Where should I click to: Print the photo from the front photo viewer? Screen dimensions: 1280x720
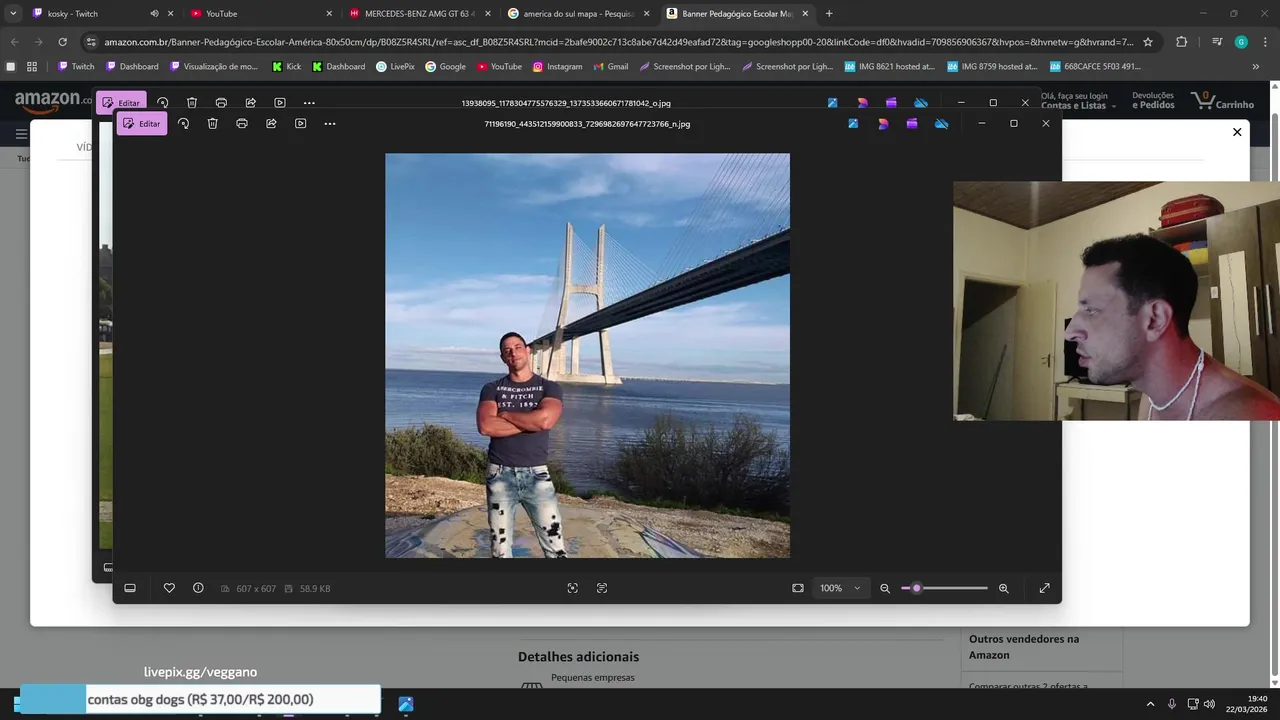[242, 124]
